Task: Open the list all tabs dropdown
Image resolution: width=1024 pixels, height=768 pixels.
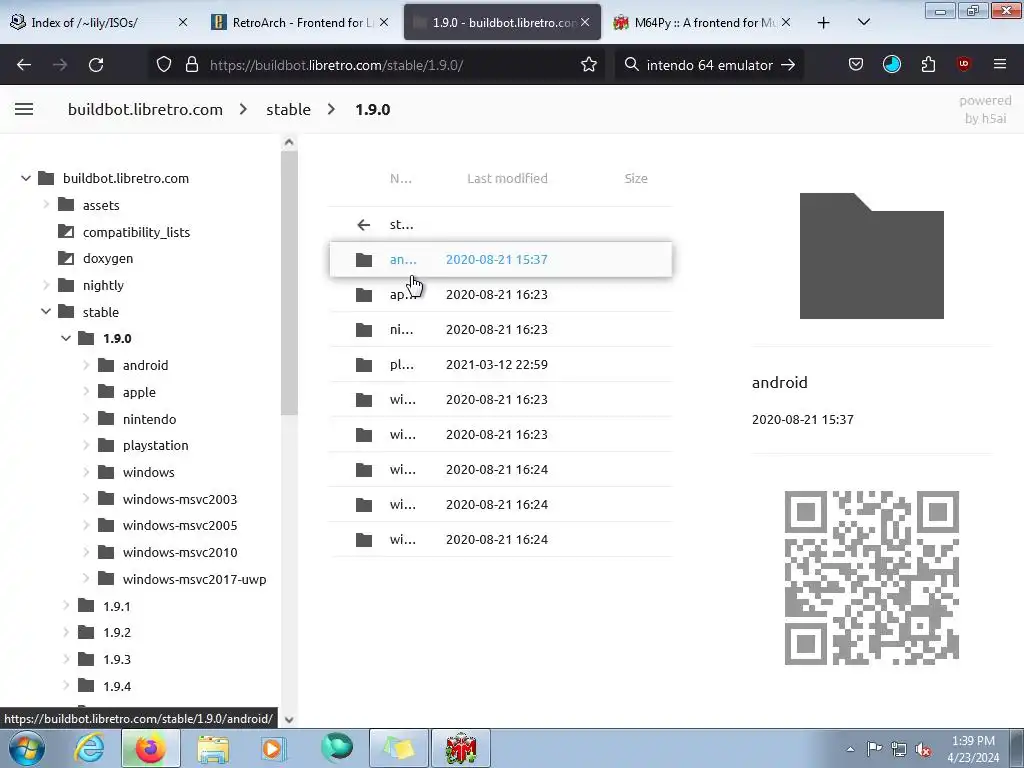Action: (863, 22)
